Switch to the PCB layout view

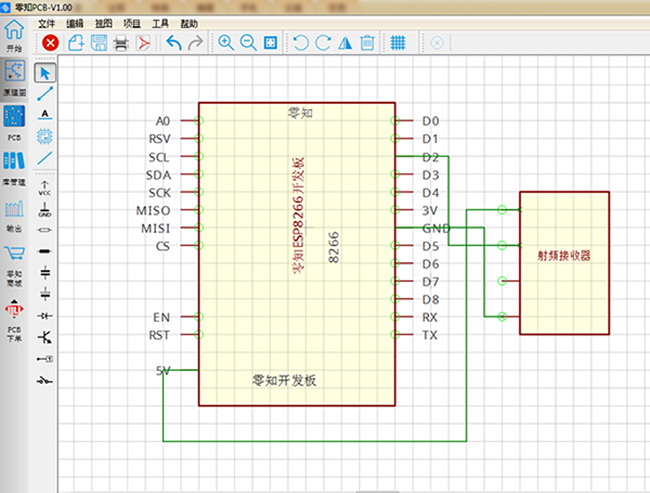coord(14,123)
